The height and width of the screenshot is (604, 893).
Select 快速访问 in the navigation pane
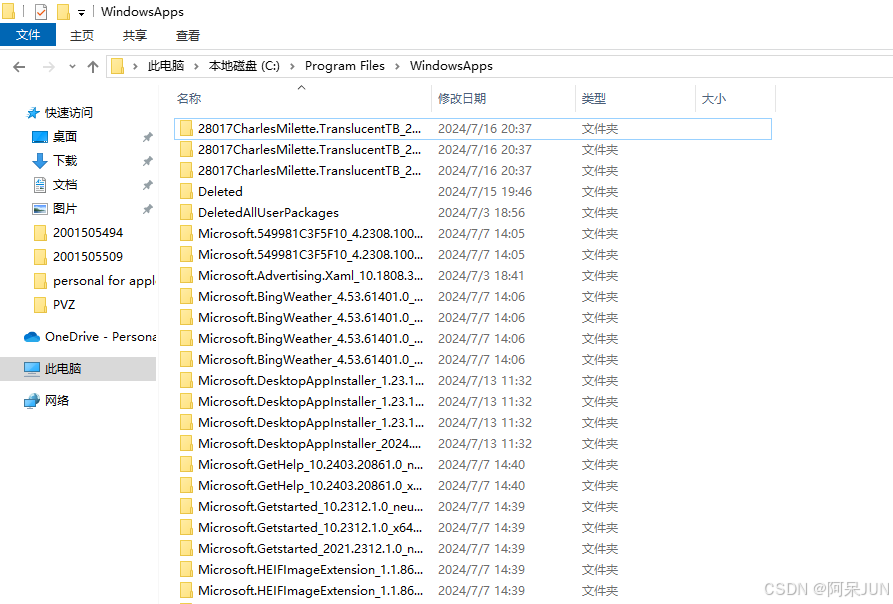click(x=68, y=113)
